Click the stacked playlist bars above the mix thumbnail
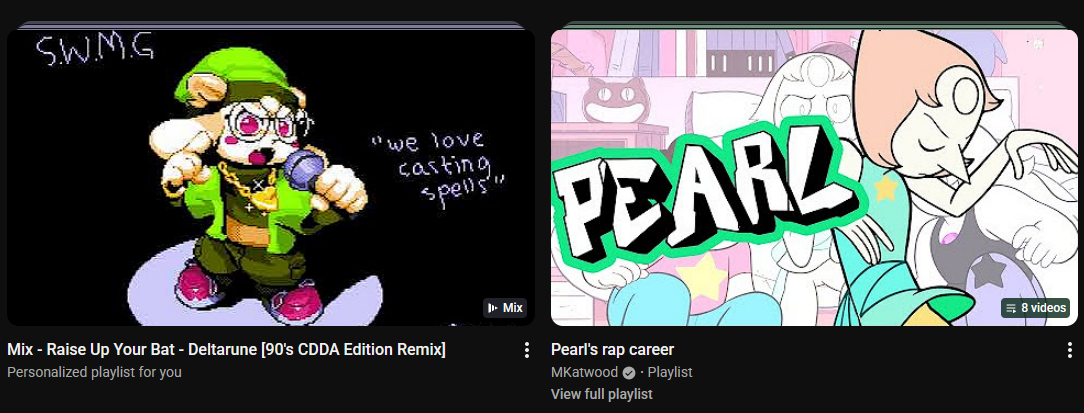Viewport: 1084px width, 413px height. point(270,25)
